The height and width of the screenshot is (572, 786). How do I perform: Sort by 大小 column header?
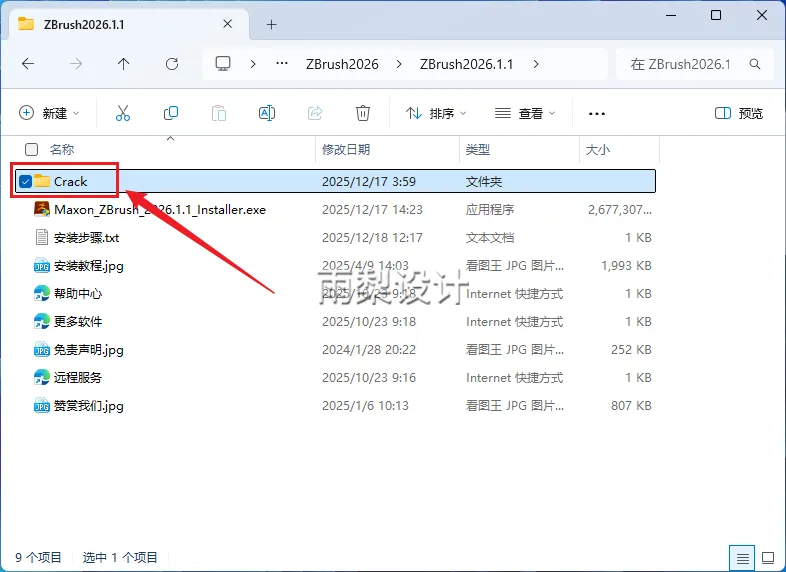coord(598,149)
